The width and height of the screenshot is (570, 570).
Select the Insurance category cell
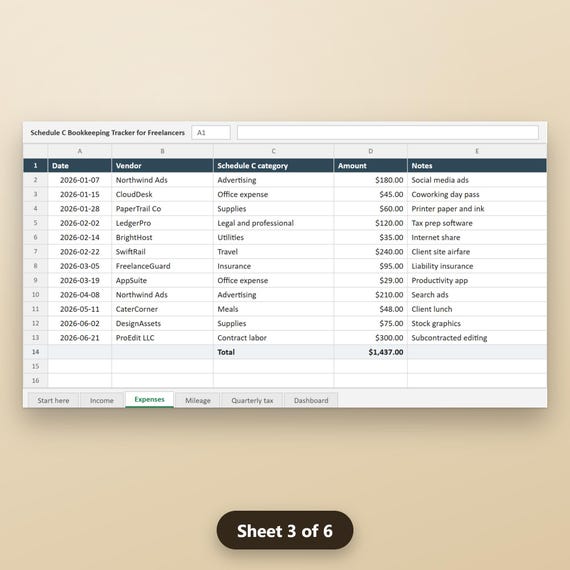[273, 266]
